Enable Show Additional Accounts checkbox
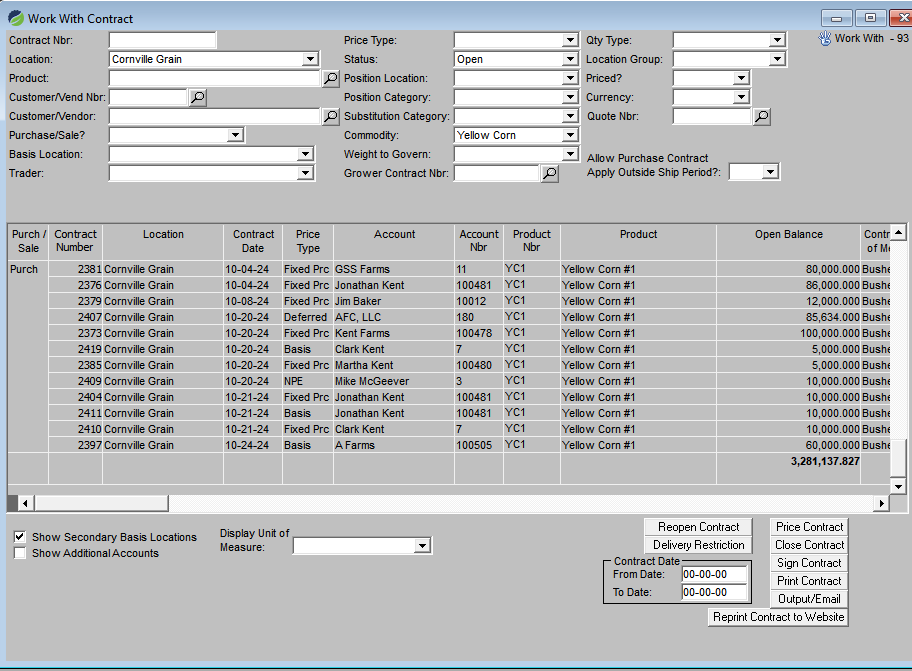The width and height of the screenshot is (912, 671). pos(20,553)
